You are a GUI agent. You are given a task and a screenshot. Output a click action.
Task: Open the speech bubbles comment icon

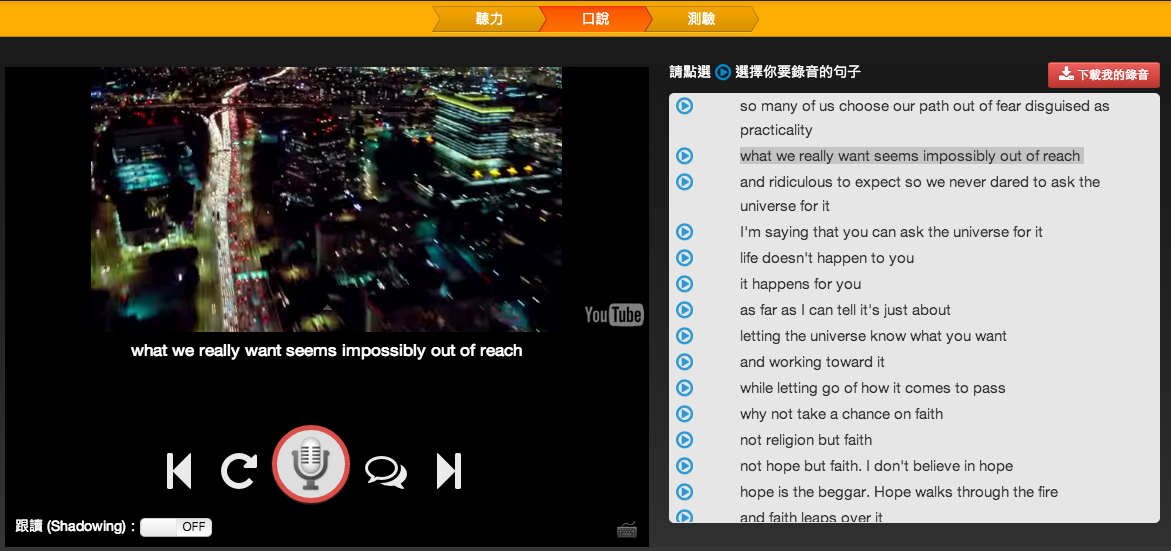385,471
